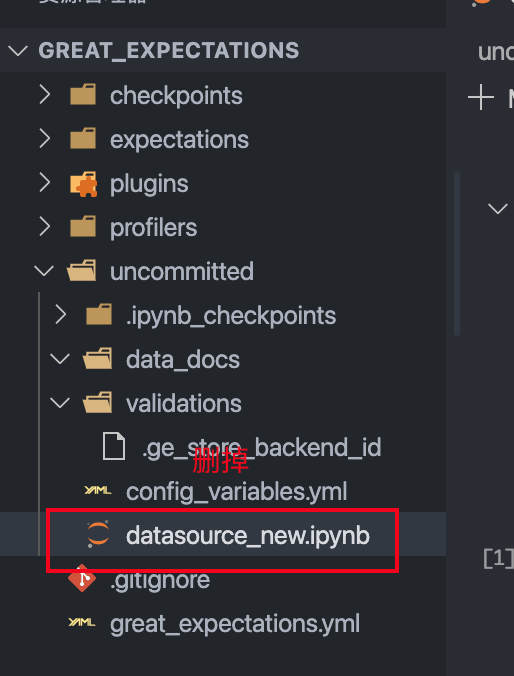
Task: Click the YAML icon of great_expectations.yml
Action: 82,623
